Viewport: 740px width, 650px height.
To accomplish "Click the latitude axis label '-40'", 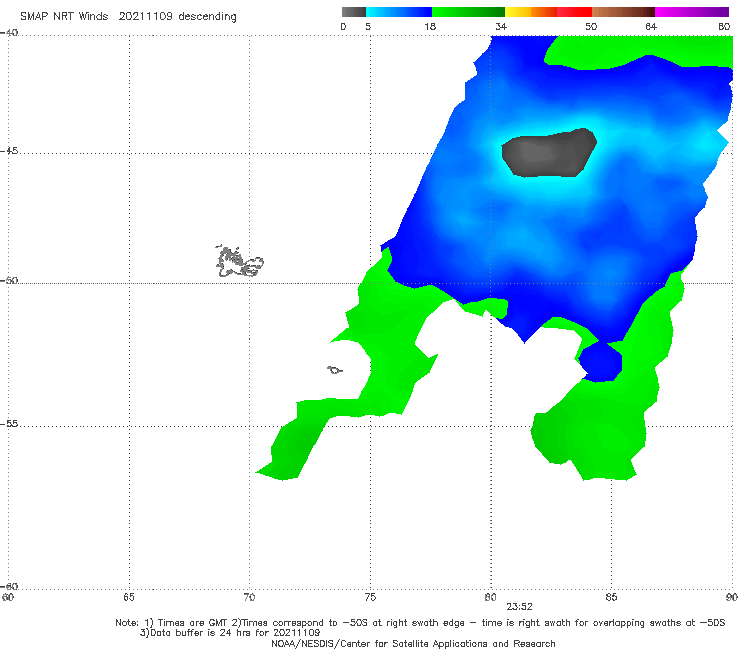I will (x=9, y=33).
